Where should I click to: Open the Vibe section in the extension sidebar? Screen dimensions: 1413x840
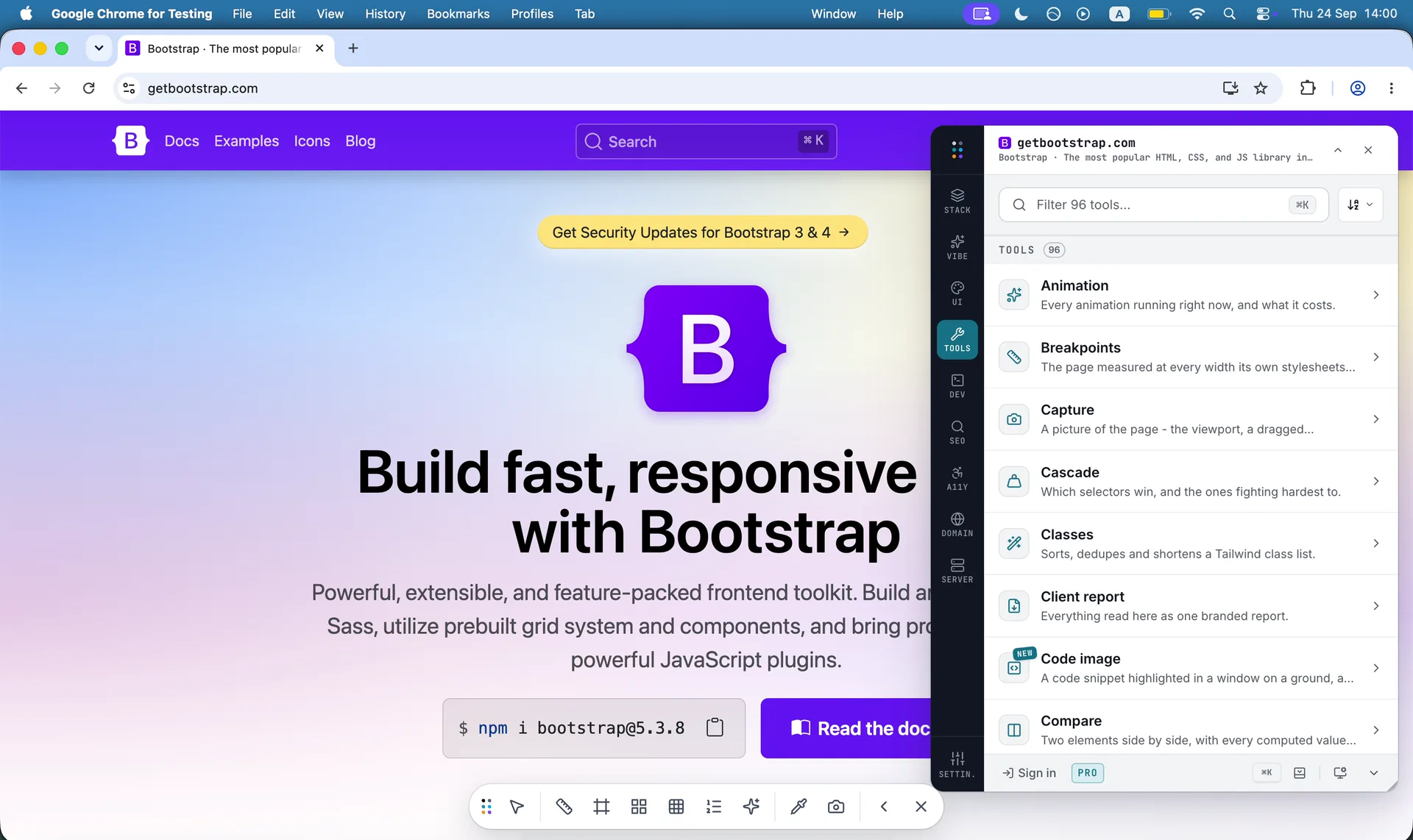point(957,247)
